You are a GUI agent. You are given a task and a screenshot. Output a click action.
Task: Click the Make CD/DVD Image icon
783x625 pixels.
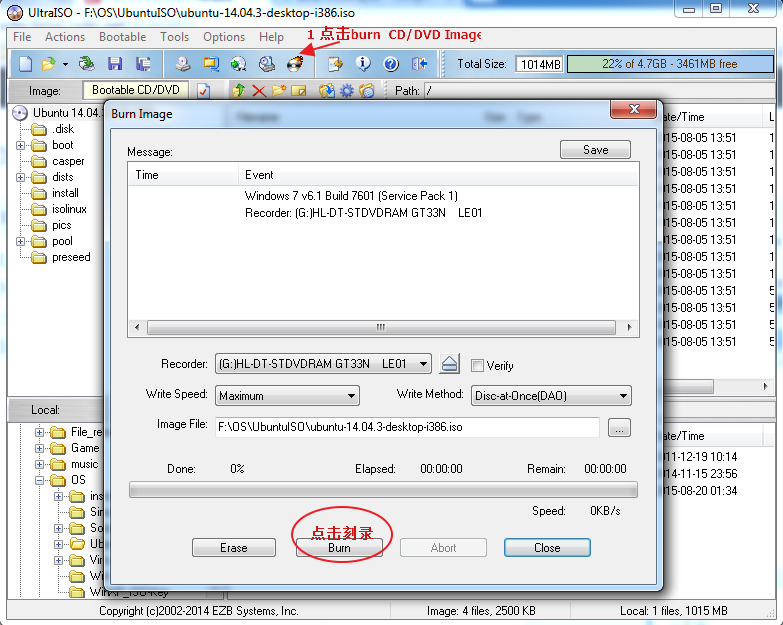click(183, 64)
